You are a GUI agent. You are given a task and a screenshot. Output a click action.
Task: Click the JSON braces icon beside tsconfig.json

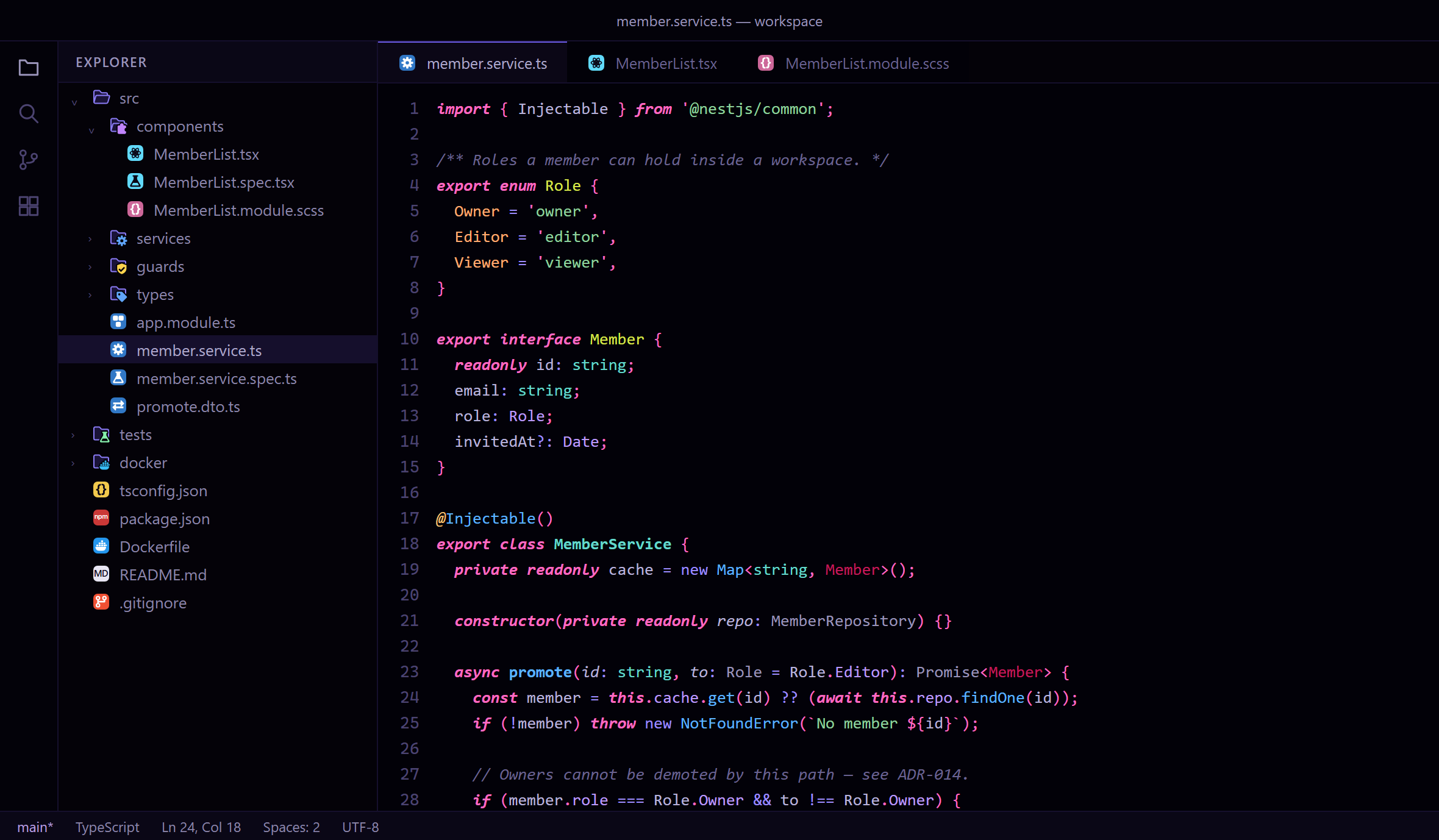coord(101,490)
